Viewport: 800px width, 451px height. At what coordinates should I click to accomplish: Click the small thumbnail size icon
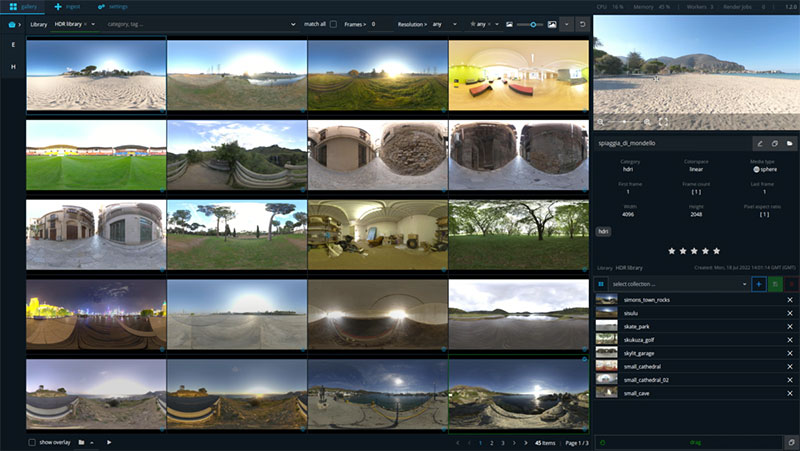[509, 24]
